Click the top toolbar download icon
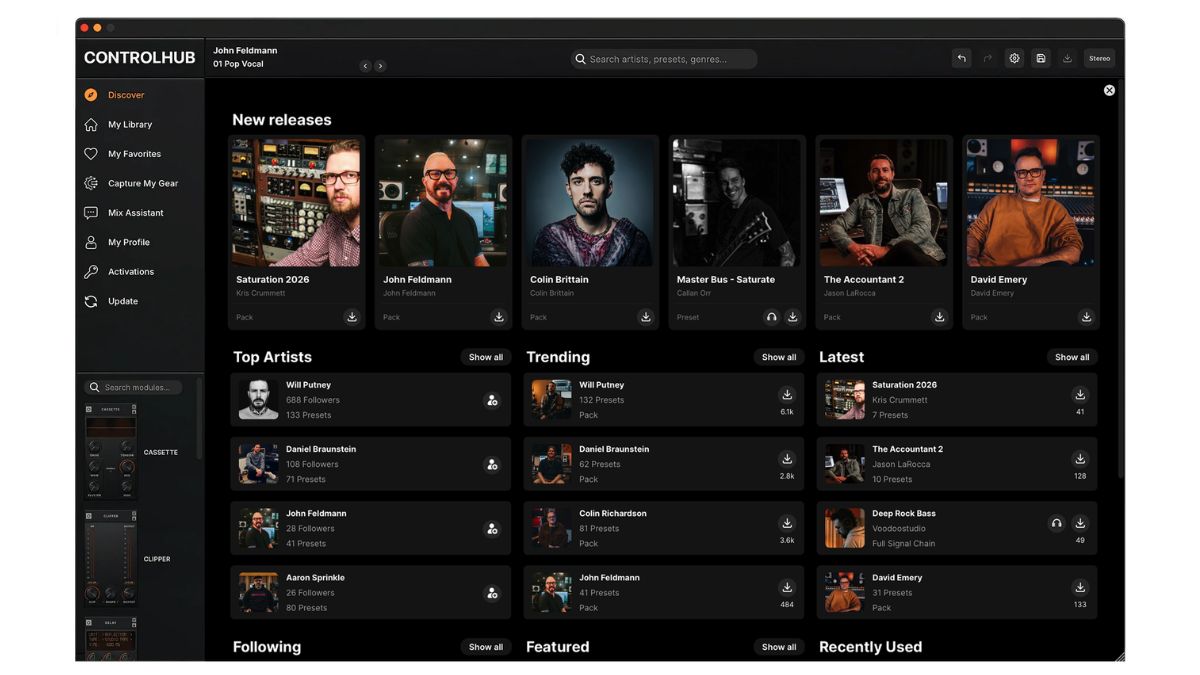The width and height of the screenshot is (1200, 675). [1067, 59]
